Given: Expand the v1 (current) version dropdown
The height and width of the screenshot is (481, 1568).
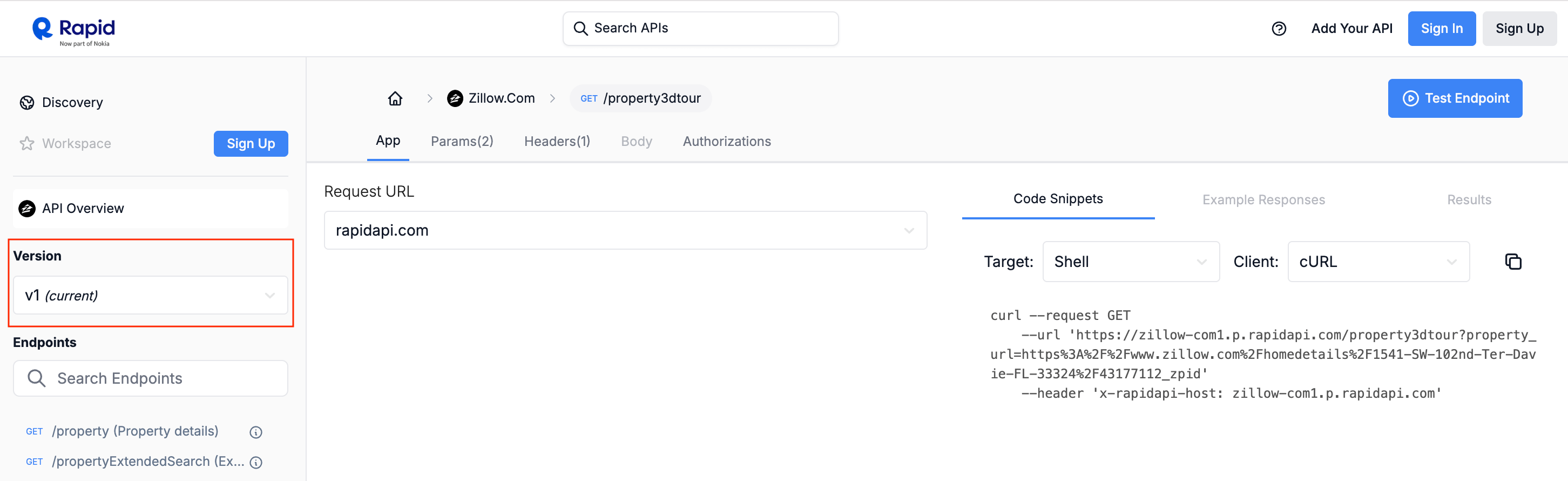Looking at the screenshot, I should coord(150,295).
